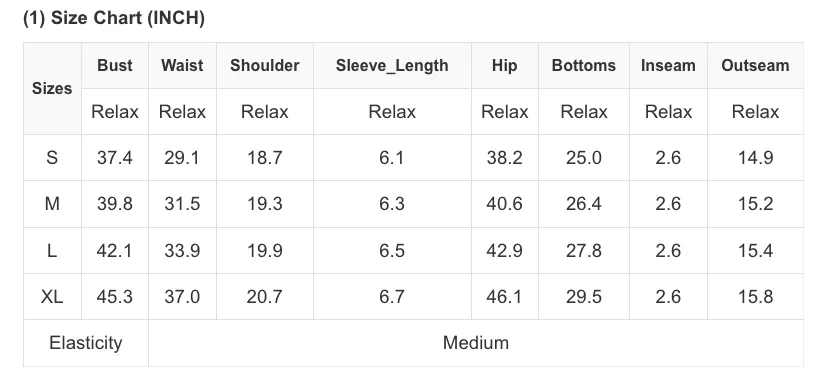Select the Inseam column header

tap(668, 65)
